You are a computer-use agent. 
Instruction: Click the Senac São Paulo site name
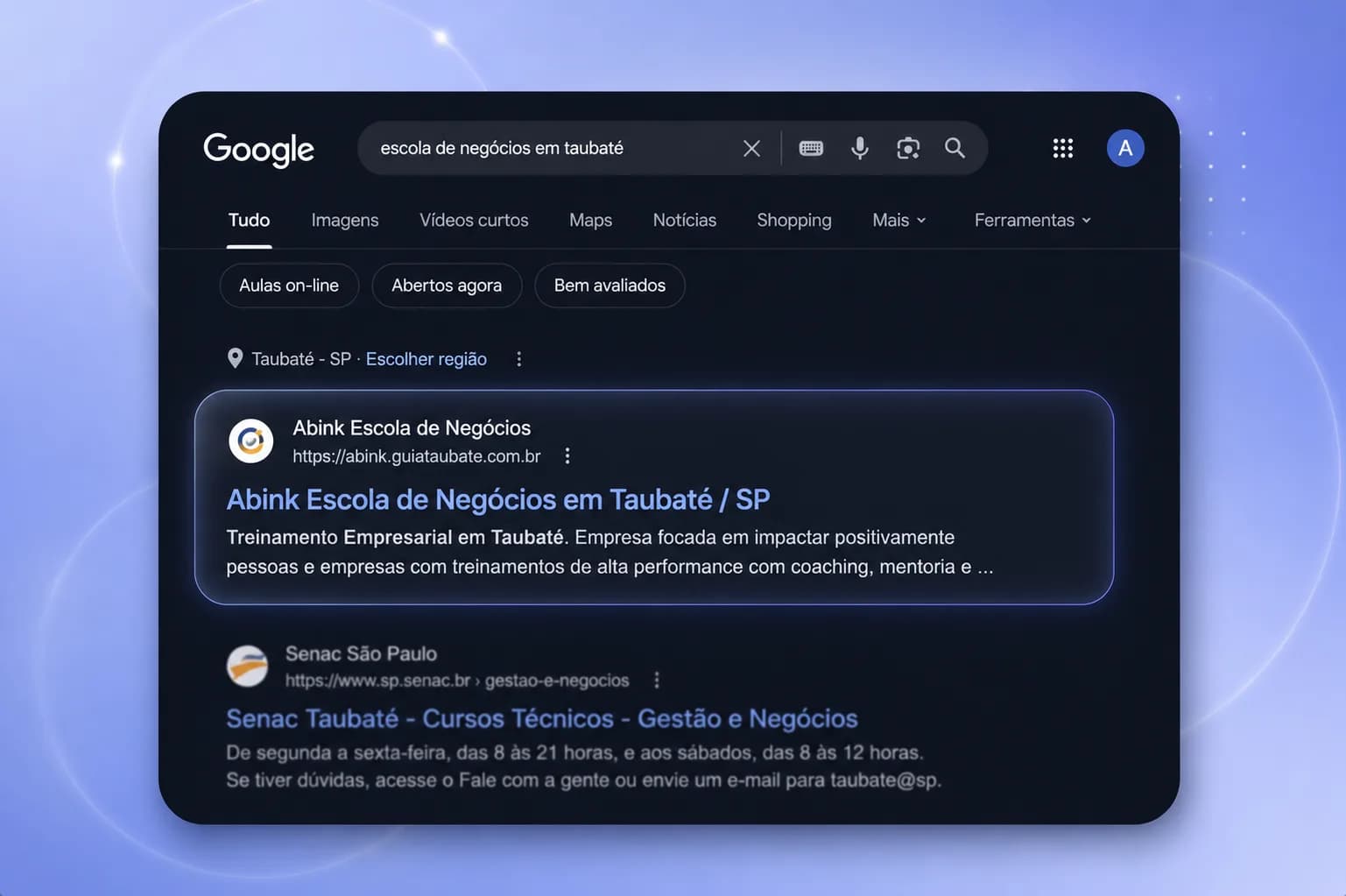(x=361, y=653)
